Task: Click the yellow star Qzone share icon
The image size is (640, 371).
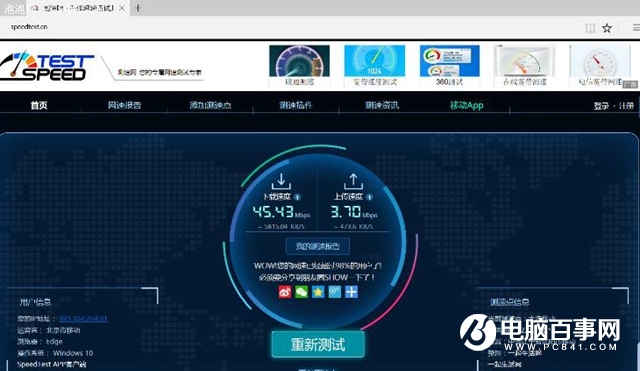Action: 318,291
